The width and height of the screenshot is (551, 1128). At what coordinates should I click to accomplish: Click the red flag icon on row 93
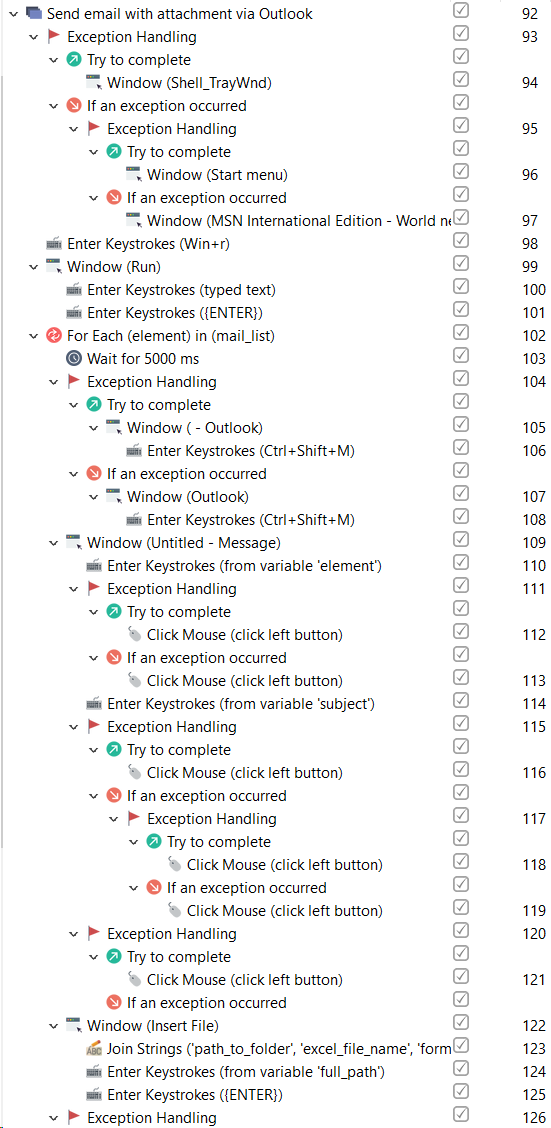coord(53,37)
